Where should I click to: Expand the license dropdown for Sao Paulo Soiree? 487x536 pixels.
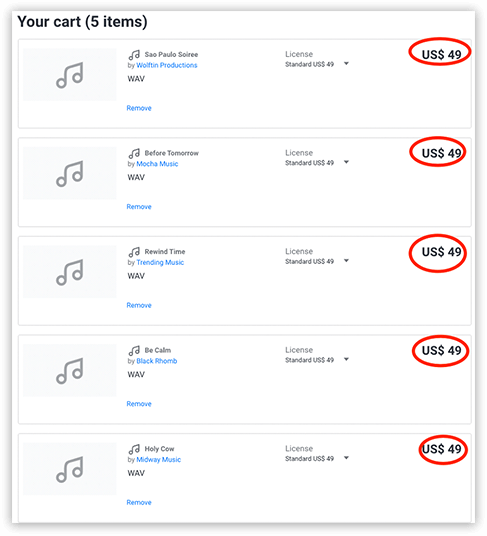click(346, 64)
